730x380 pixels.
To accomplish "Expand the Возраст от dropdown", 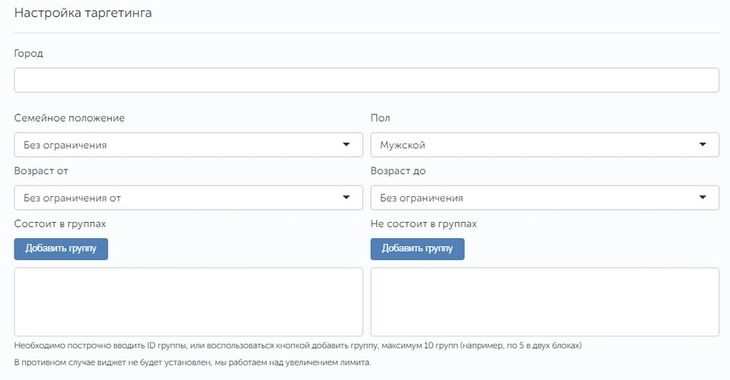I will (x=188, y=198).
